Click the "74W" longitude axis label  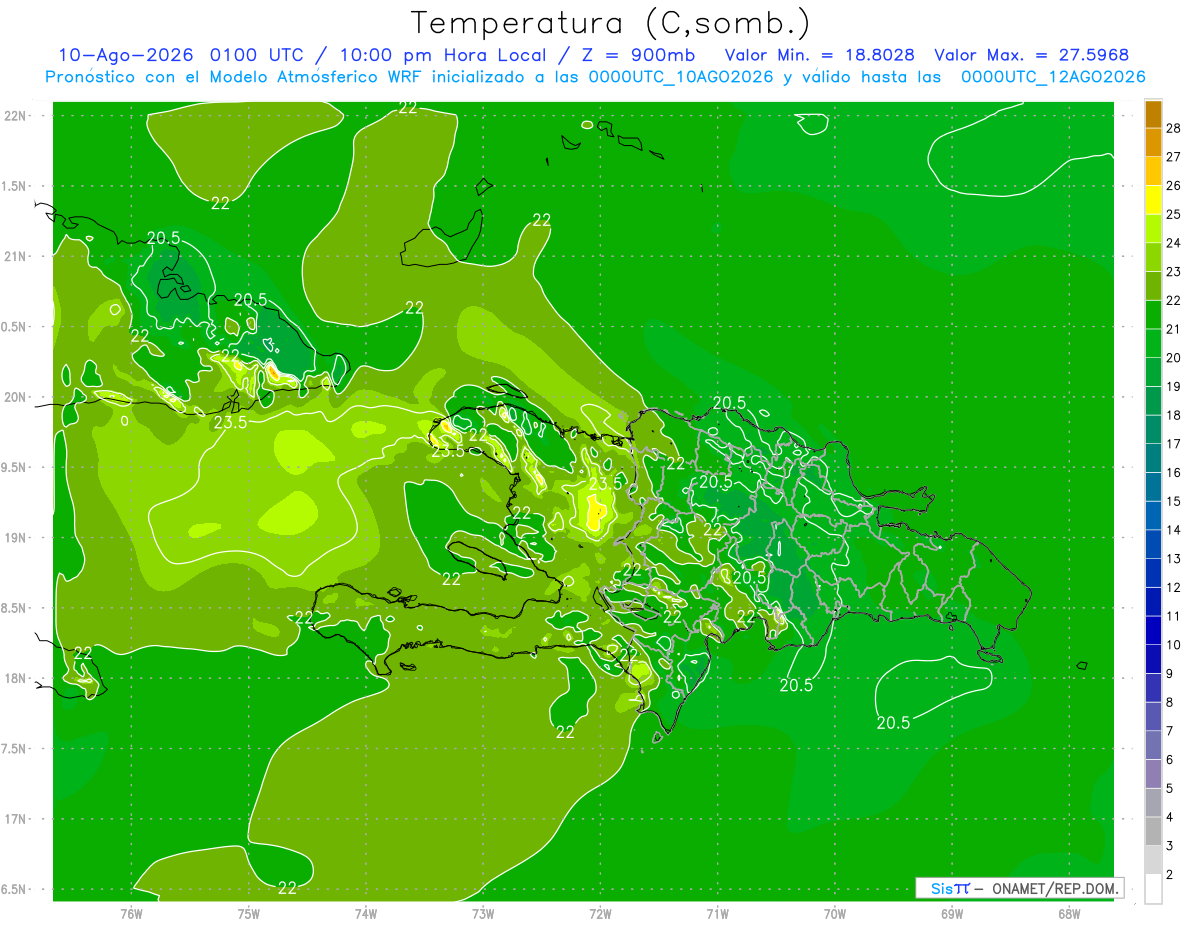click(x=365, y=914)
